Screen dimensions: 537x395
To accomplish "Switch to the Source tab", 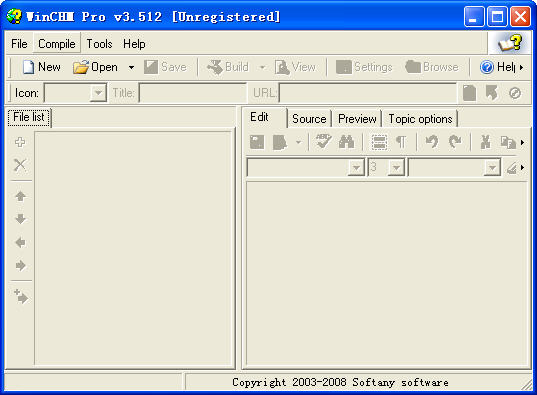I will tap(309, 119).
